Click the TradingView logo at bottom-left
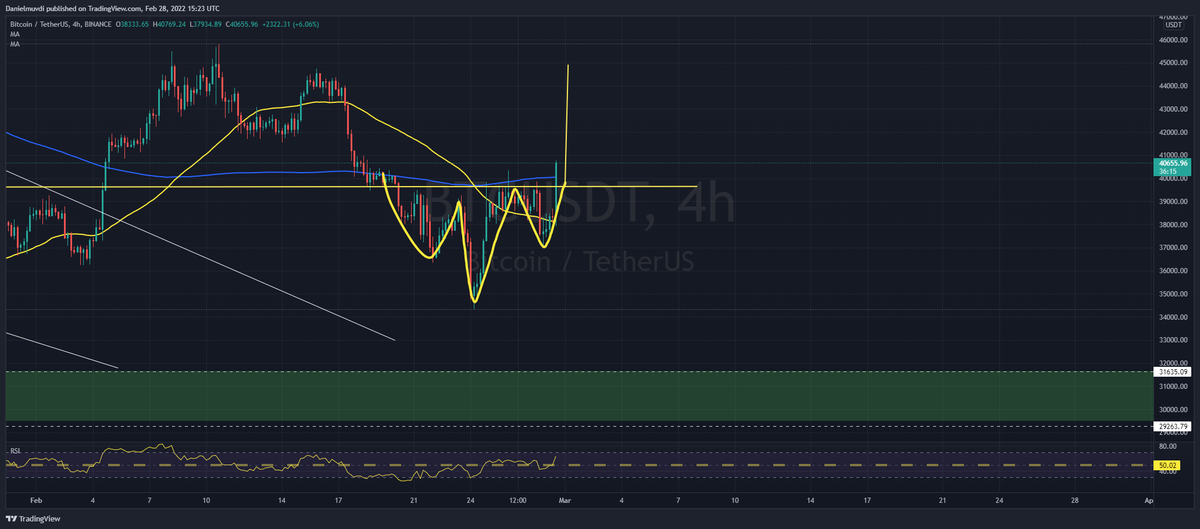The width and height of the screenshot is (1200, 529). pyautogui.click(x=34, y=519)
